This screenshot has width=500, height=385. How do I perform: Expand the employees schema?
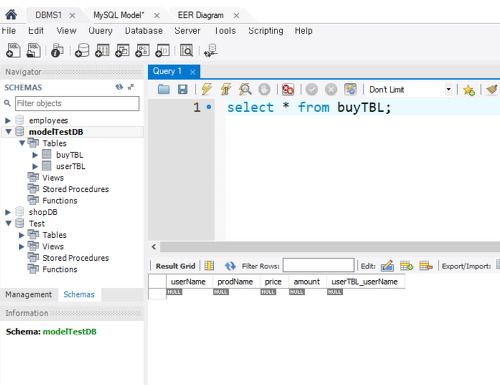tap(8, 120)
